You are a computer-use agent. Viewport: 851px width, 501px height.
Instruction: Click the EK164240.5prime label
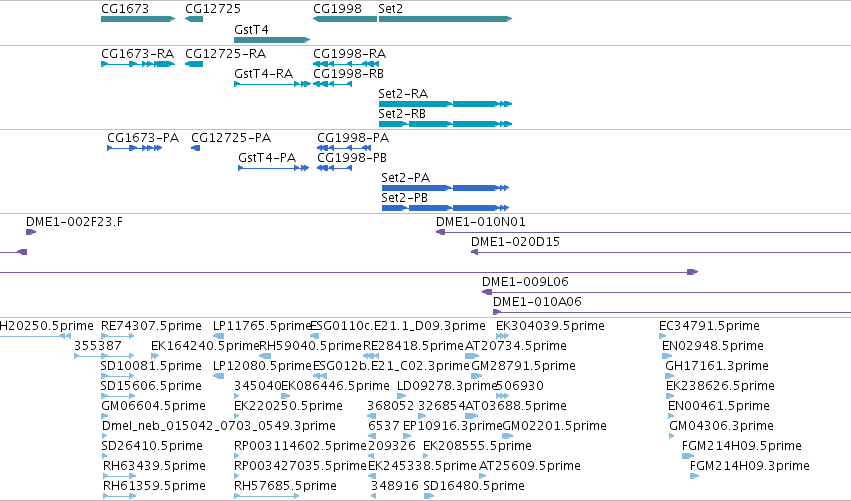point(205,346)
